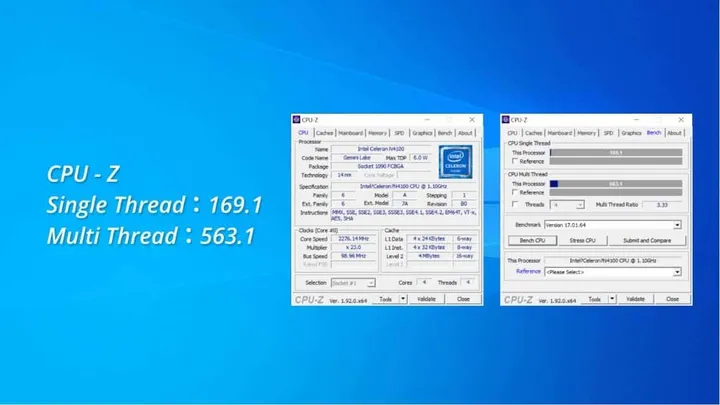Click the Core Speed value field
This screenshot has height=405, width=720.
[354, 239]
